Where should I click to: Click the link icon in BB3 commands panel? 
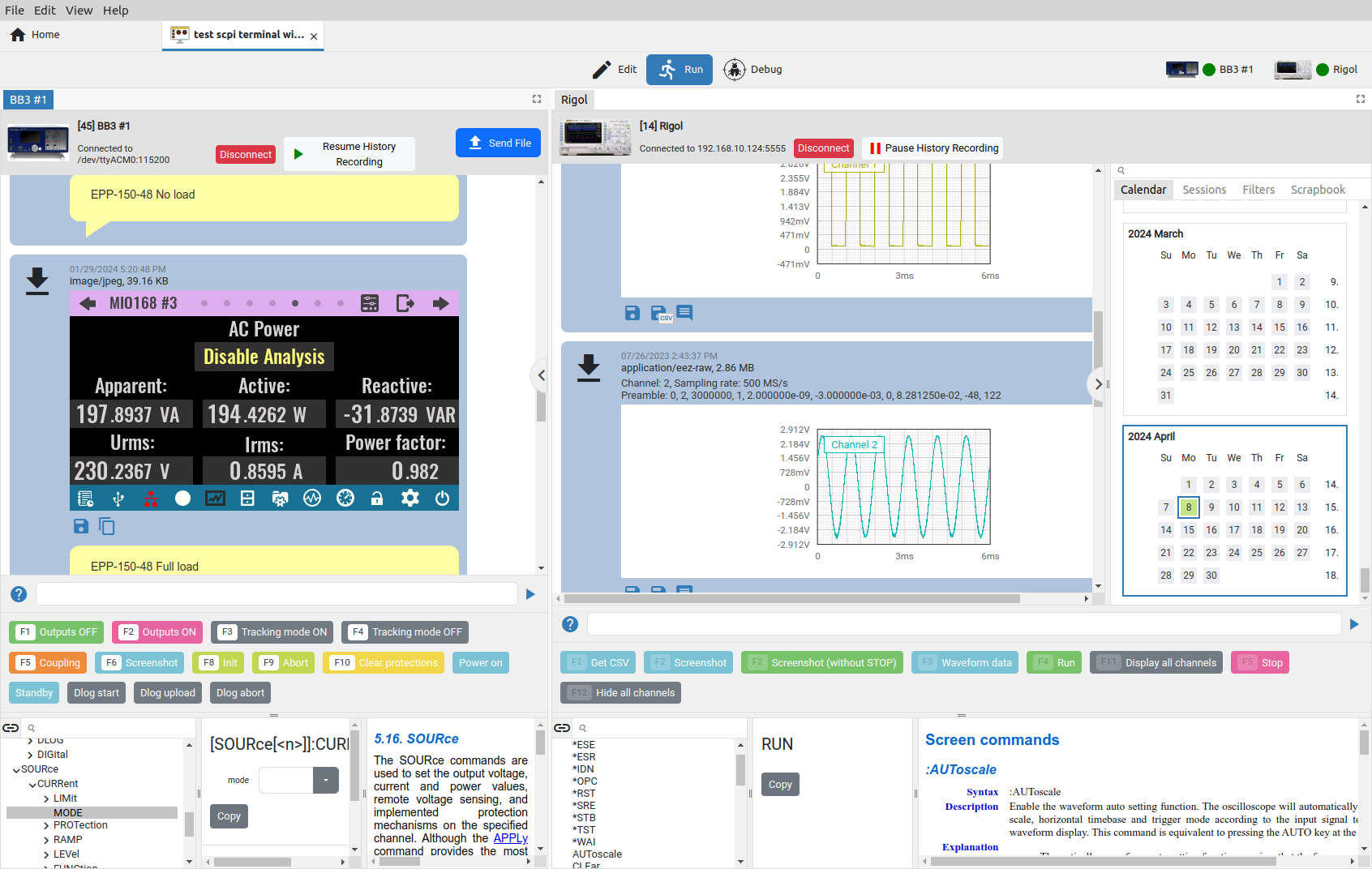(11, 728)
